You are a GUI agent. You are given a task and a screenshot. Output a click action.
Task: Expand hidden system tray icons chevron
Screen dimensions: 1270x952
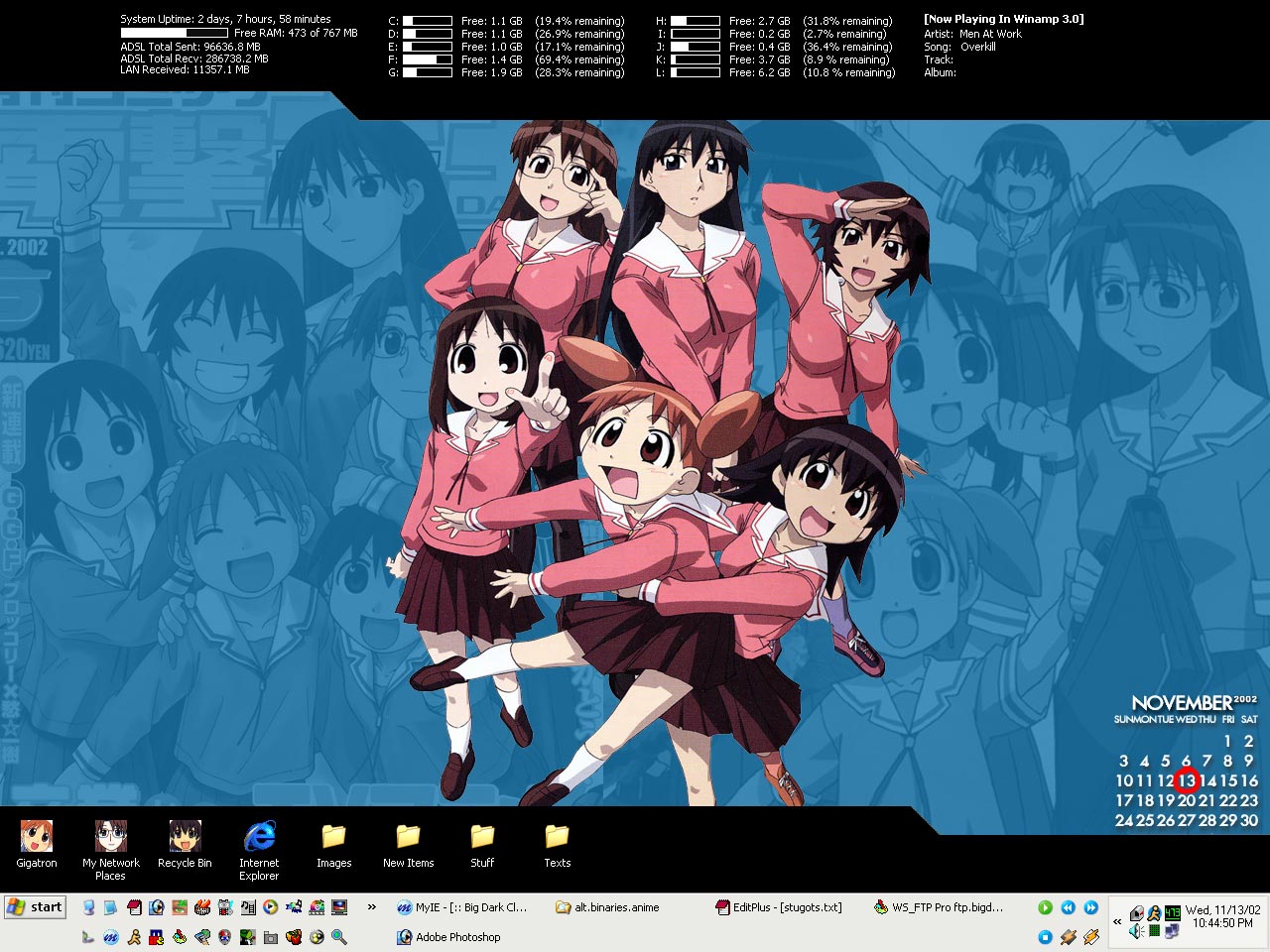[x=1117, y=921]
